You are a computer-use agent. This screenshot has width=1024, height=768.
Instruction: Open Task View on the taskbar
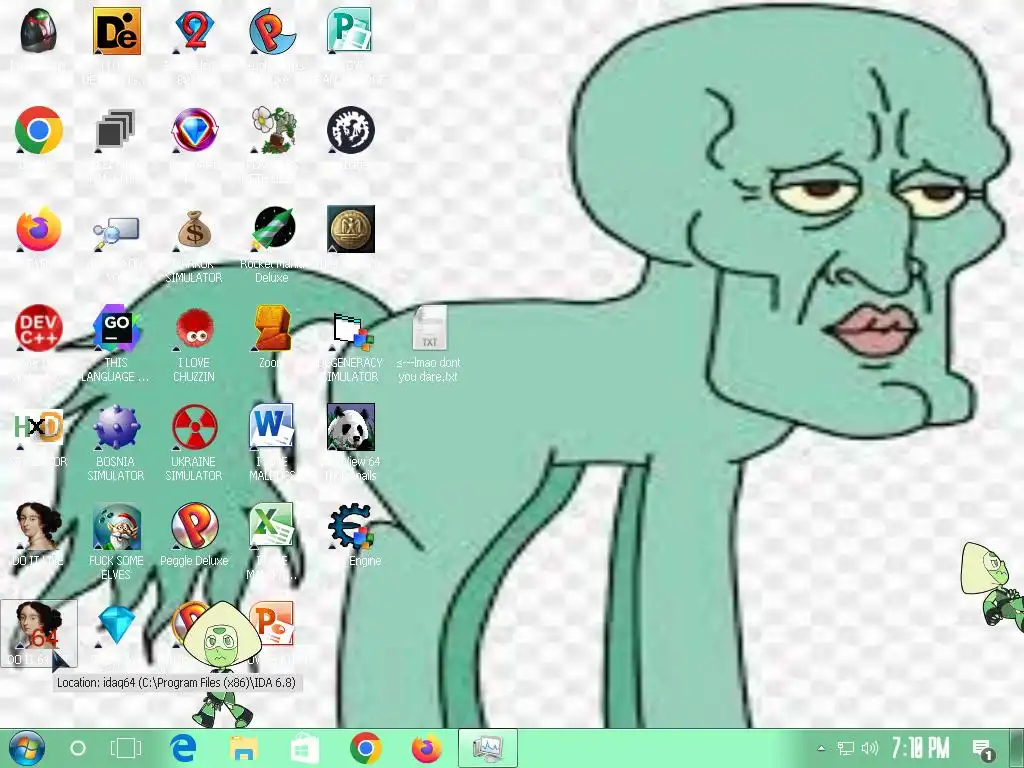pyautogui.click(x=125, y=748)
